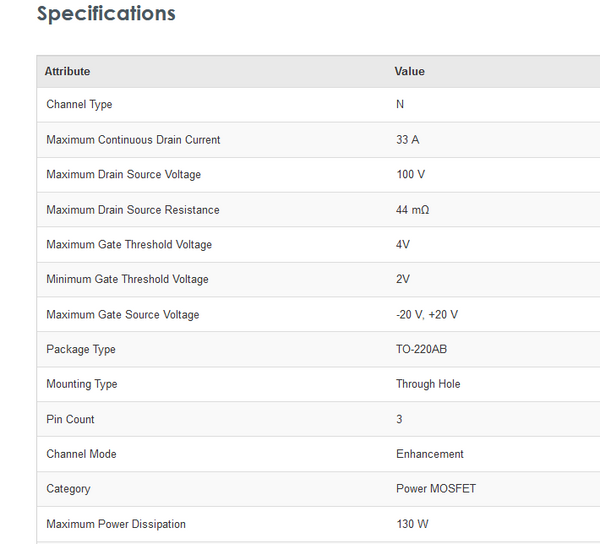Select the Attribute column header
Image resolution: width=600 pixels, height=544 pixels.
point(67,71)
